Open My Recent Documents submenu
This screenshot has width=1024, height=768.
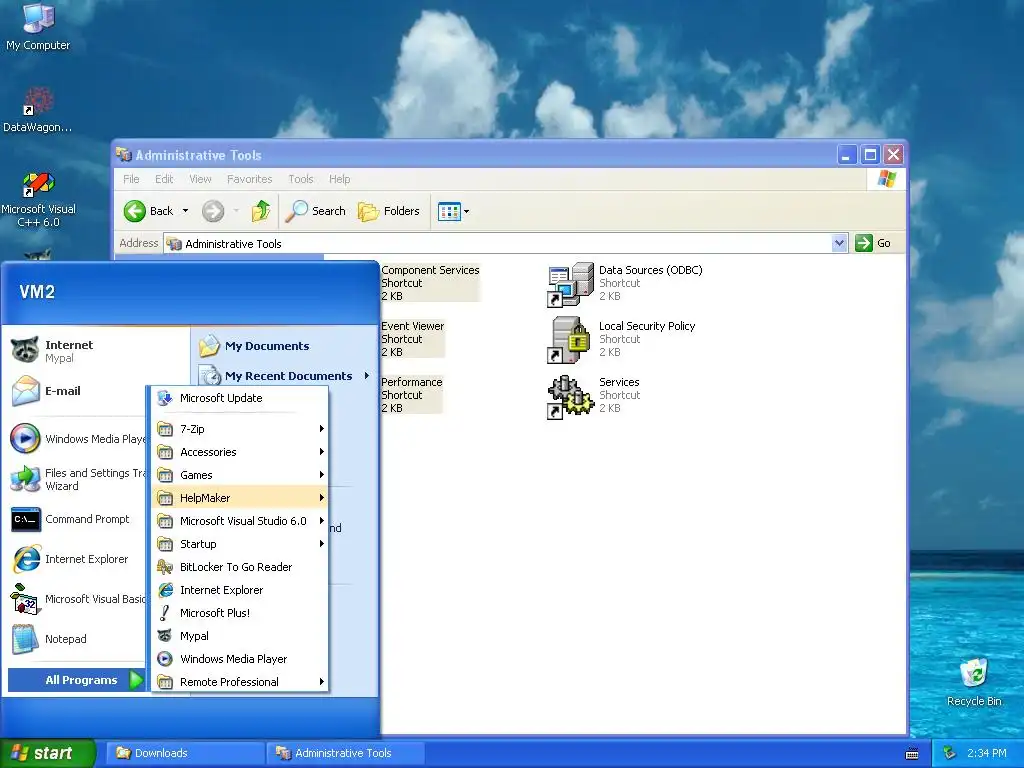(x=284, y=376)
